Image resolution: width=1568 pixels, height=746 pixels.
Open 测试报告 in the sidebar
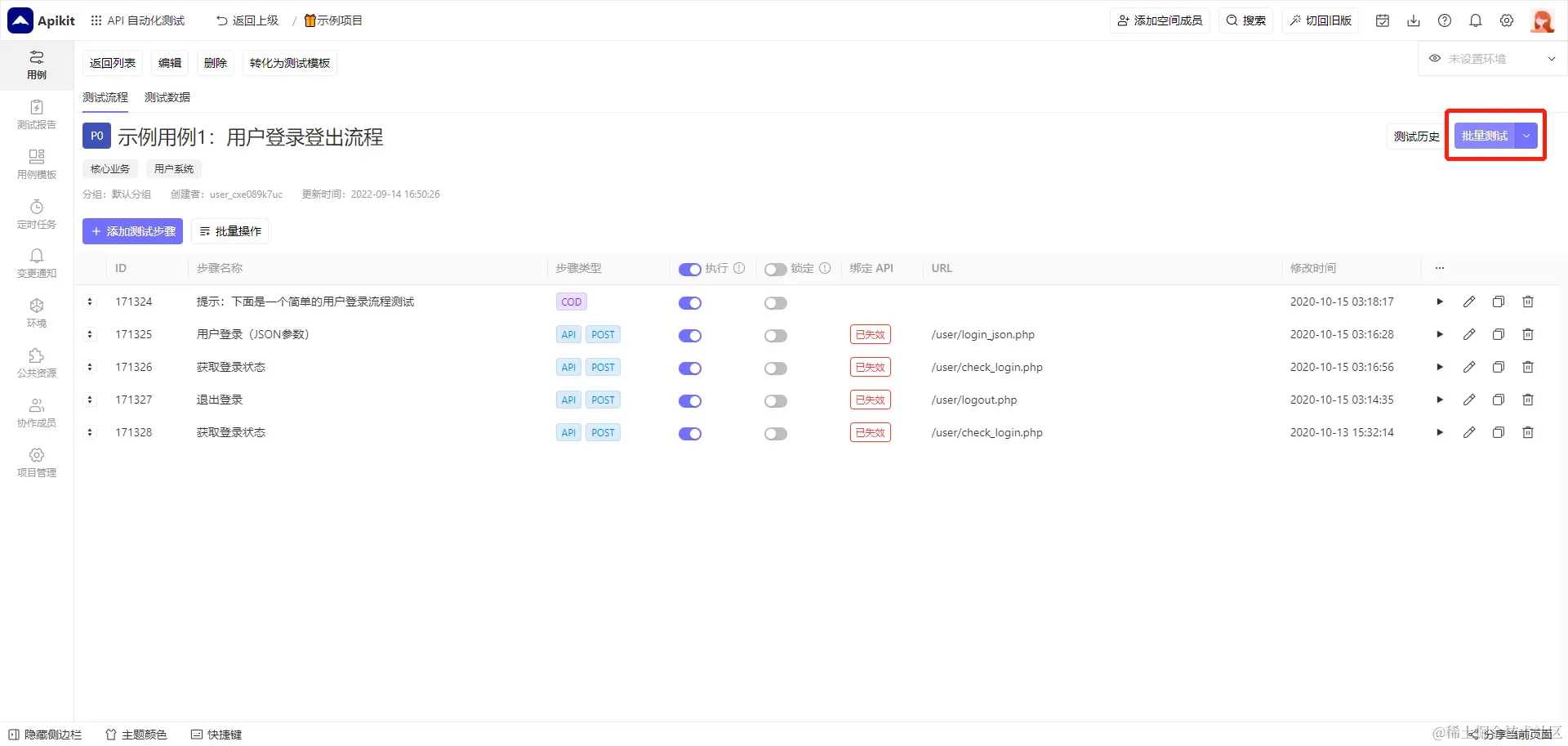point(37,115)
